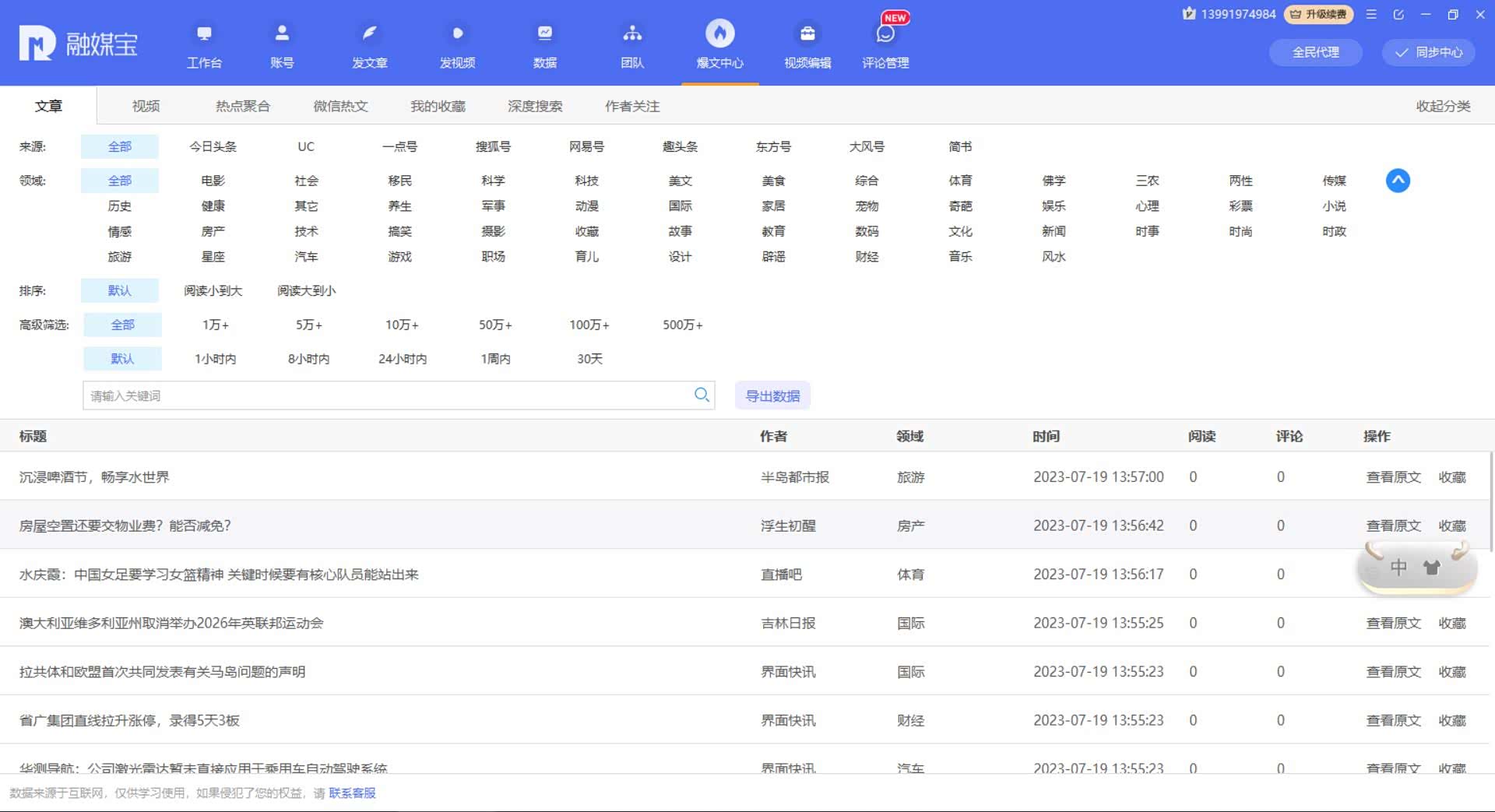Click the search magnifier icon
1495x812 pixels.
702,395
